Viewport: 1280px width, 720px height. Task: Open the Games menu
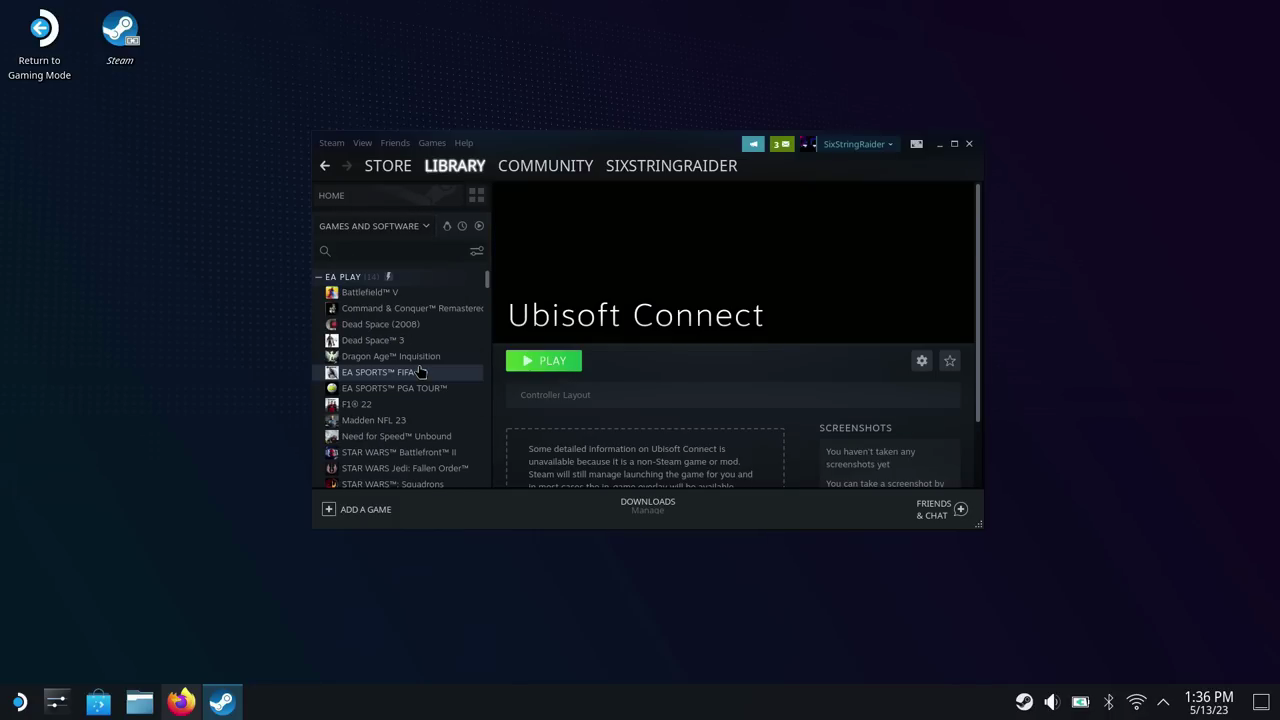(x=432, y=143)
